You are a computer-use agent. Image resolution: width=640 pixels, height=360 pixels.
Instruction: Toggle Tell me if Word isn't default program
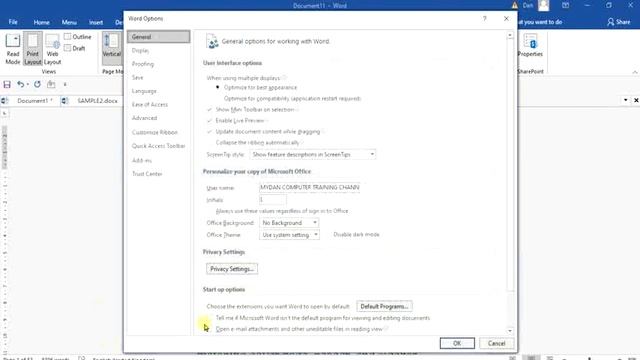point(209,318)
